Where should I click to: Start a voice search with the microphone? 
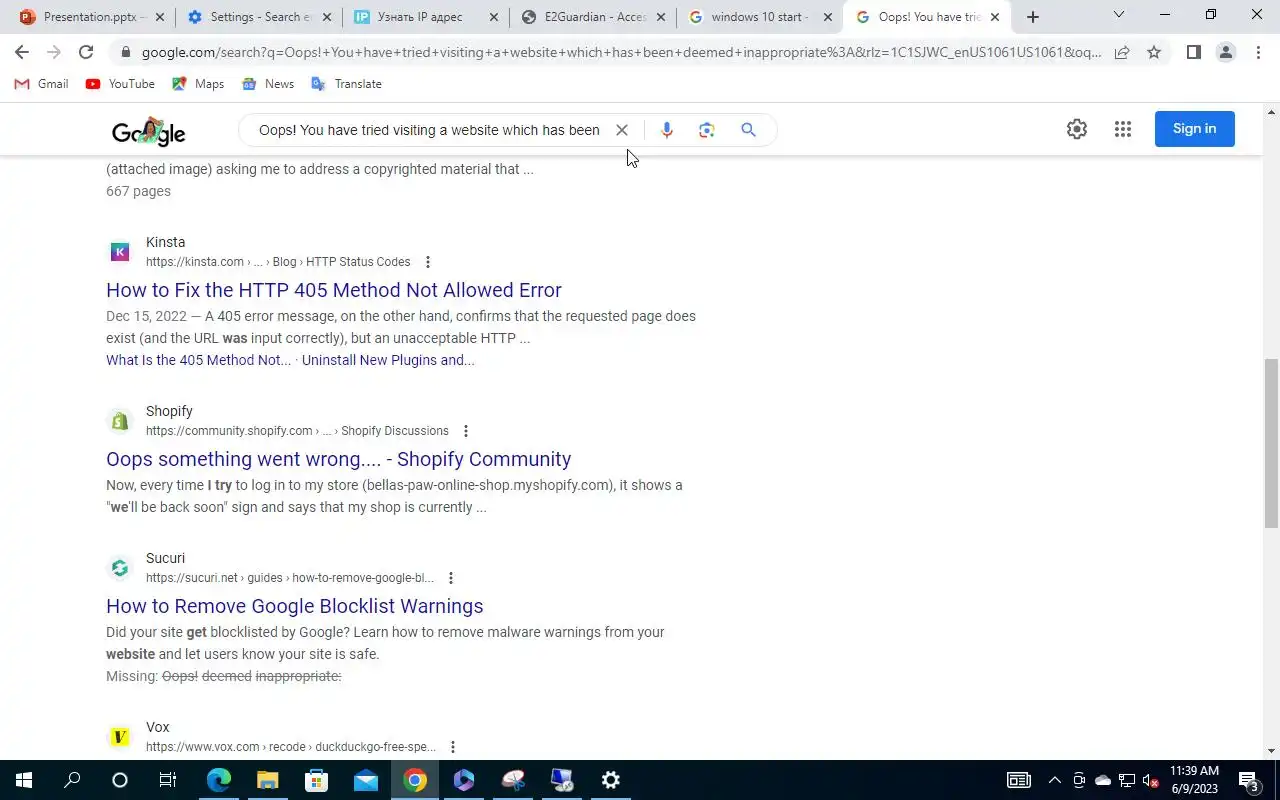667,130
